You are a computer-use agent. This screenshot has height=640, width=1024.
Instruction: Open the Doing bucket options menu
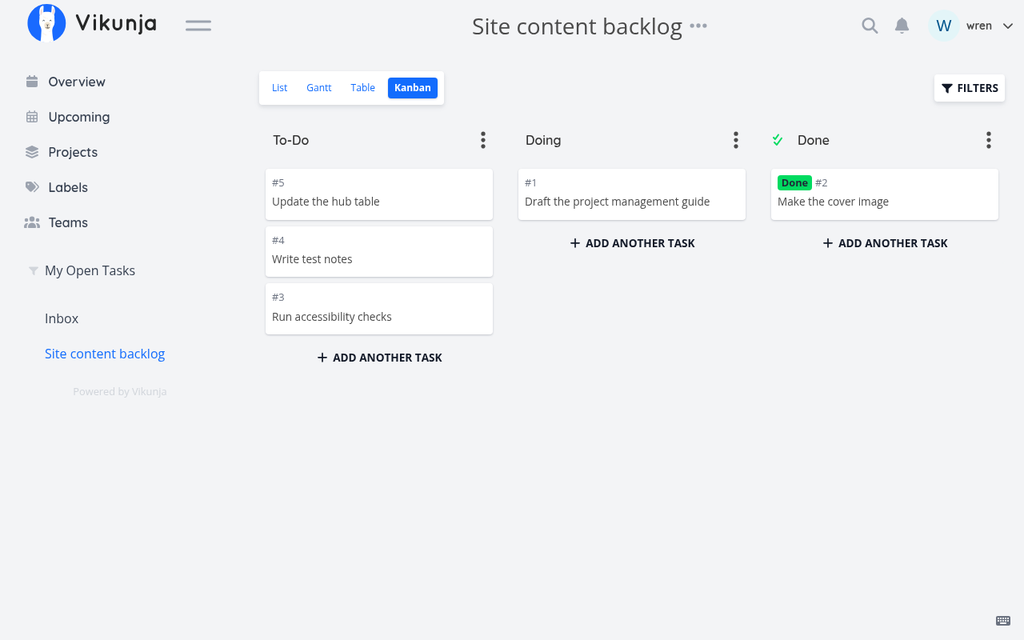[735, 140]
